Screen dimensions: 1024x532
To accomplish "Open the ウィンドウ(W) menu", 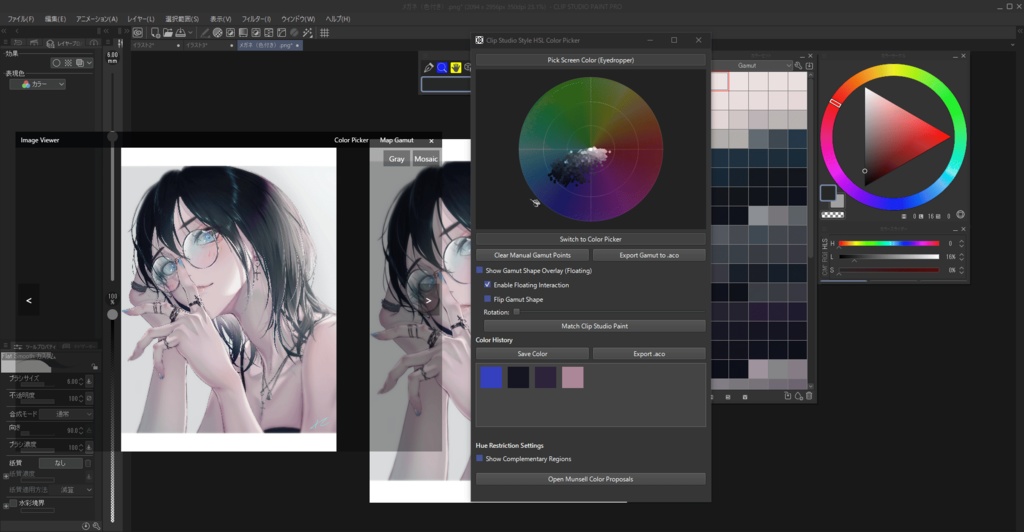I will (x=298, y=19).
